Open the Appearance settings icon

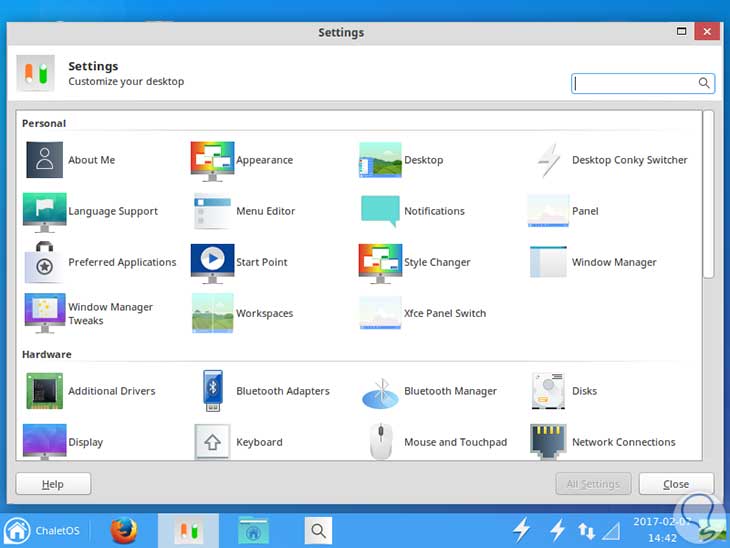[x=212, y=161]
